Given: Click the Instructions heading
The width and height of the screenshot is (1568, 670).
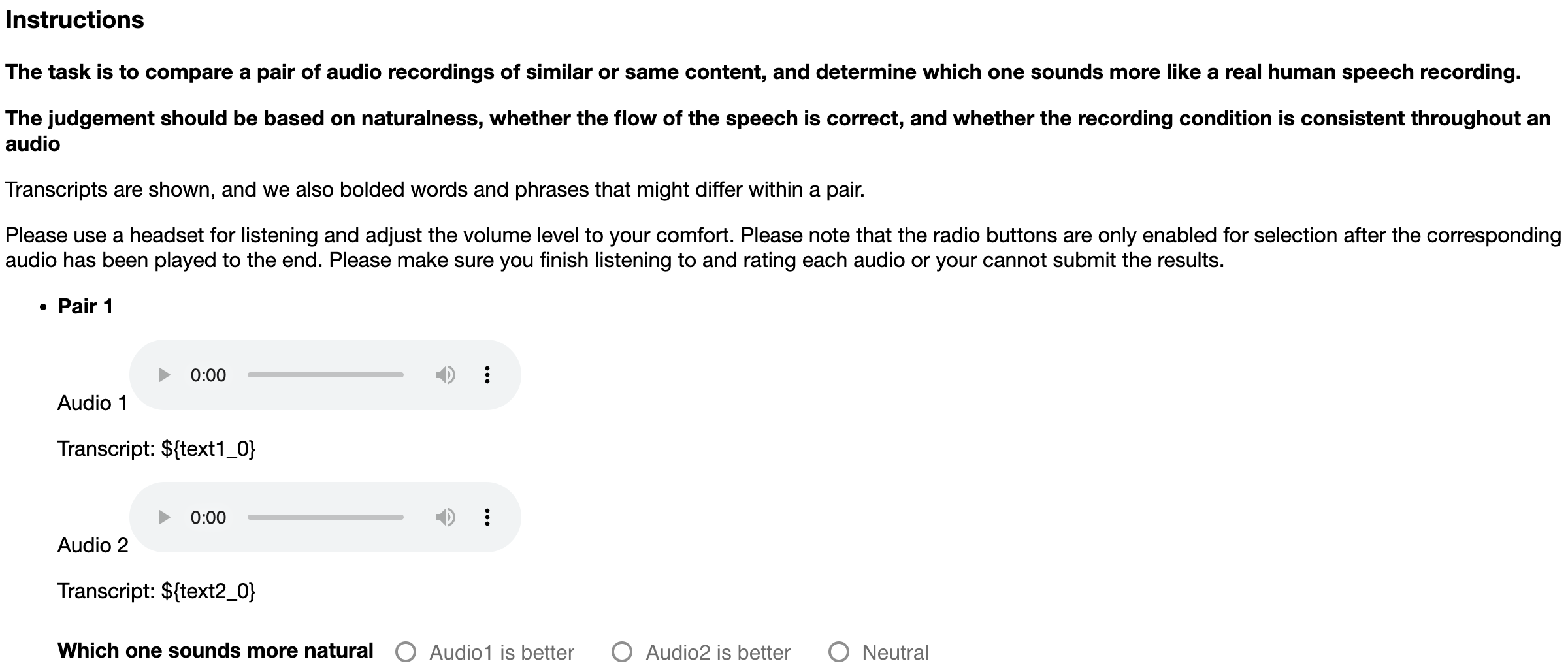Looking at the screenshot, I should [x=74, y=20].
